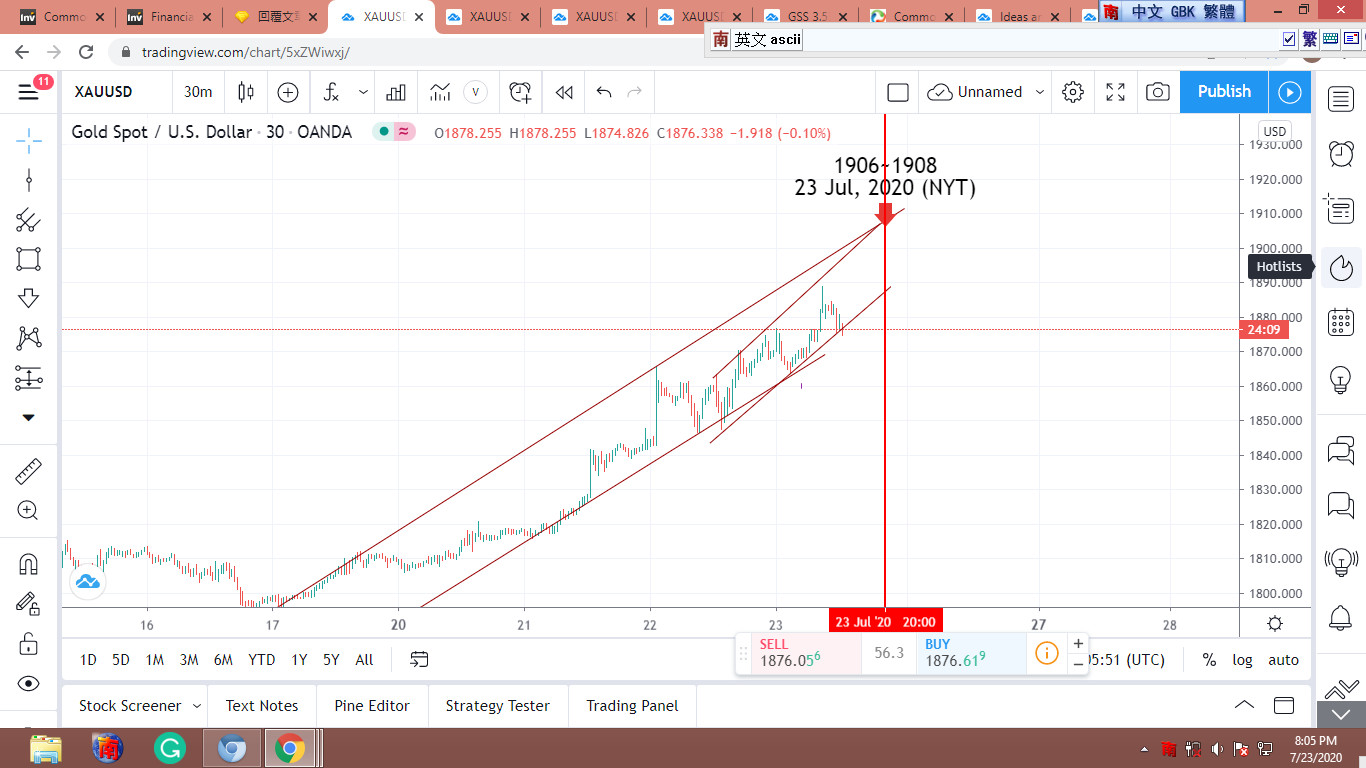
Task: Maximize the bottom panel with window icon
Action: tap(1283, 705)
